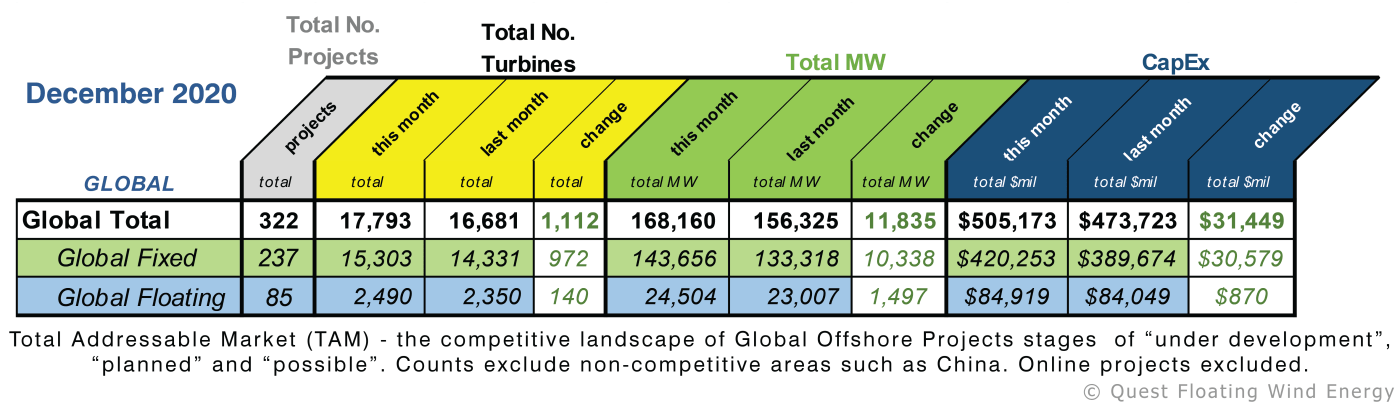Select the gray projects column header

click(x=310, y=127)
